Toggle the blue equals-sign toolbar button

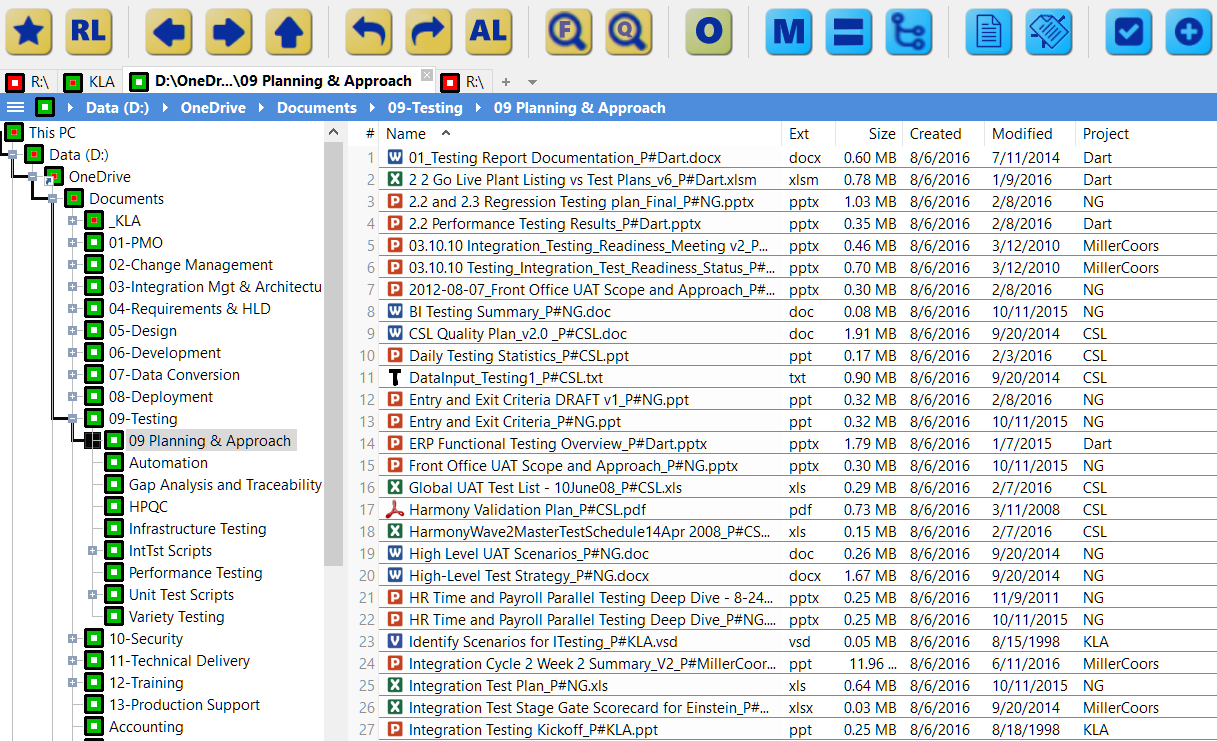click(849, 31)
